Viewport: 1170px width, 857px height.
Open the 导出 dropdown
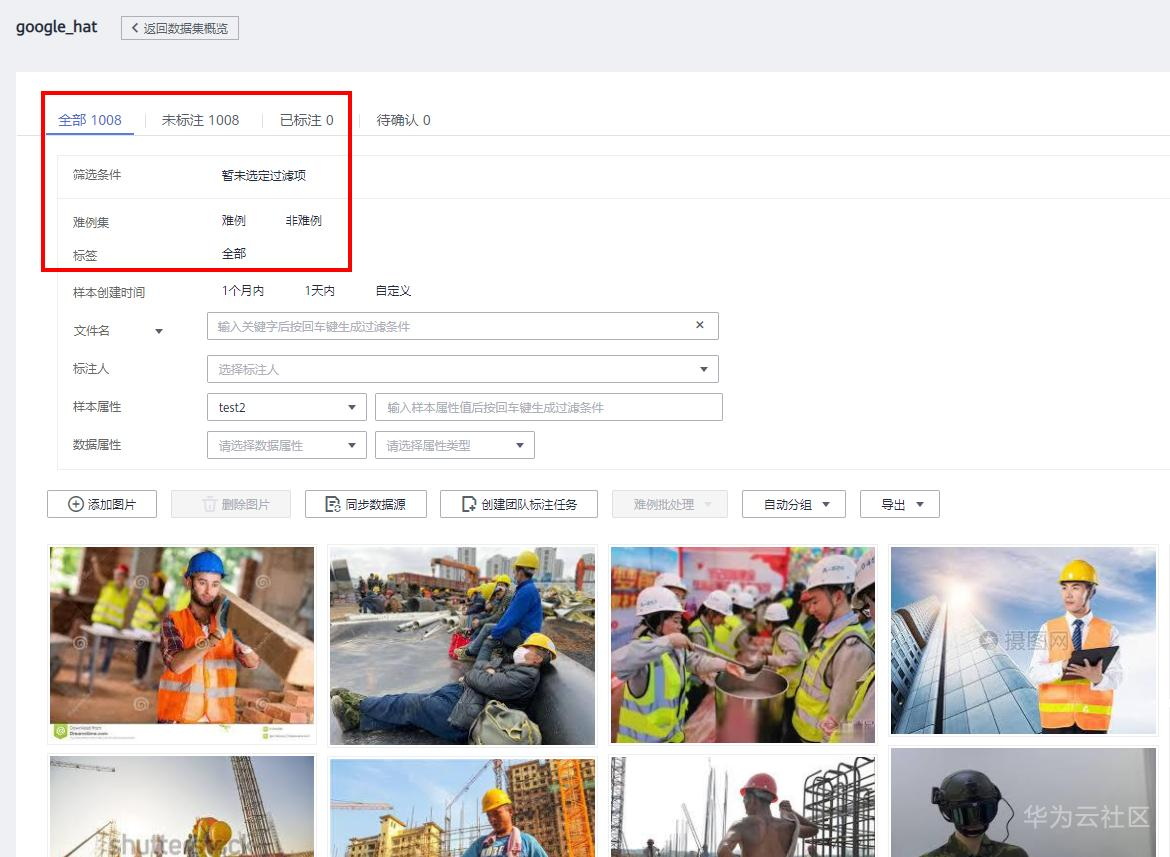[x=900, y=504]
